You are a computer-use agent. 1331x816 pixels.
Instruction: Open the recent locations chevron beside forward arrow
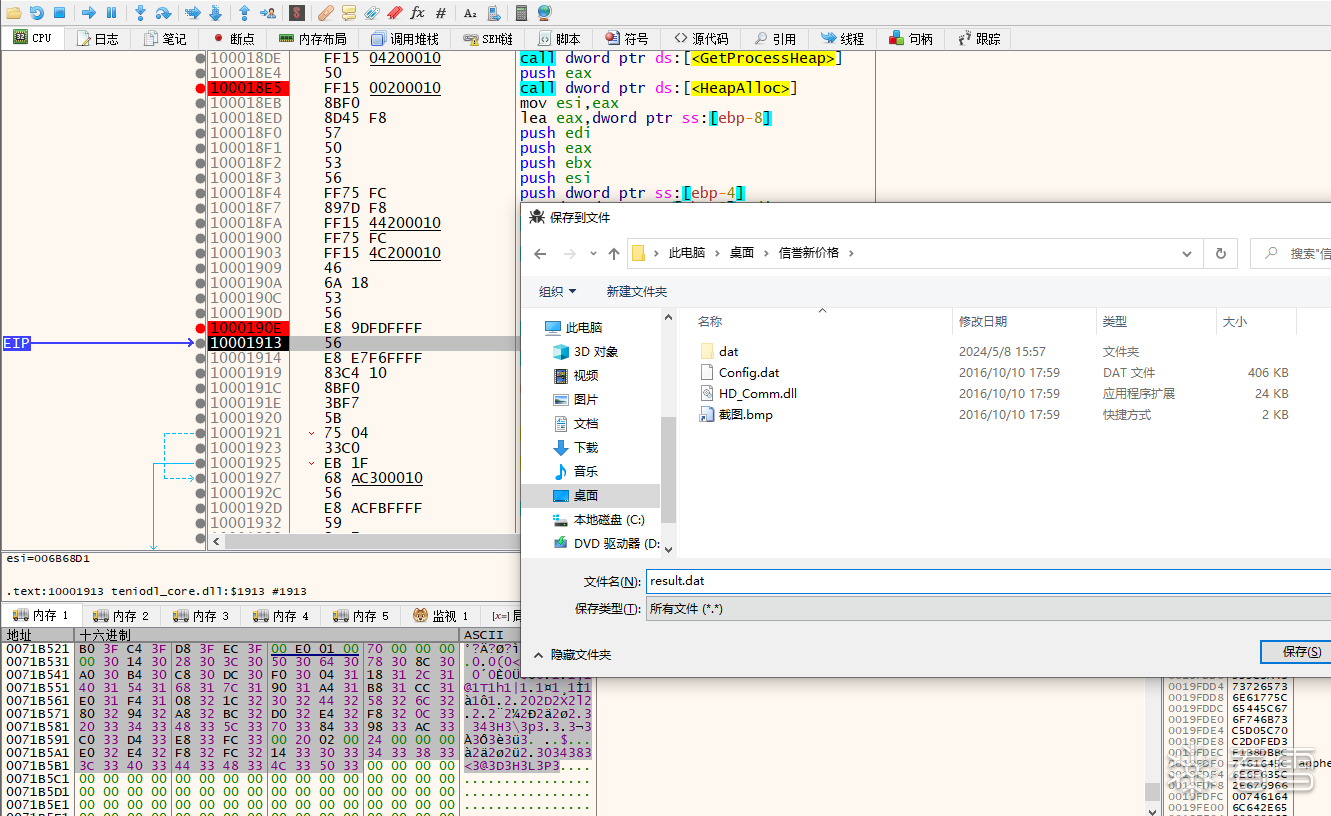pyautogui.click(x=592, y=254)
